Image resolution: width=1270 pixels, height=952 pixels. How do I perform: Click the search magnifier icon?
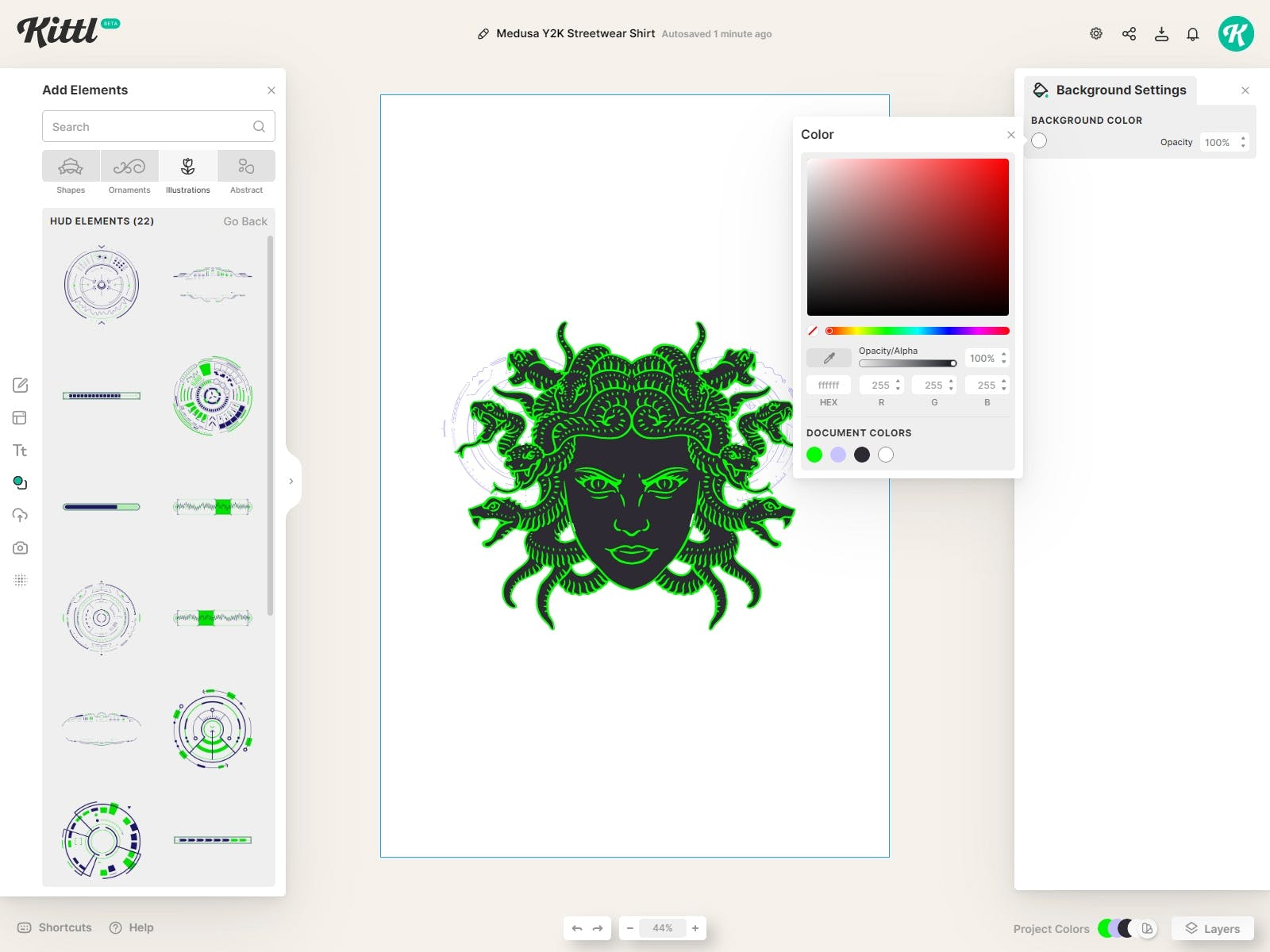point(259,126)
